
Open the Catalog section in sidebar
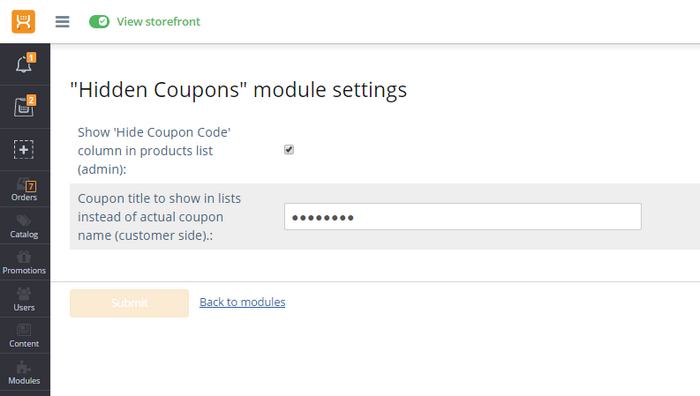(x=25, y=226)
